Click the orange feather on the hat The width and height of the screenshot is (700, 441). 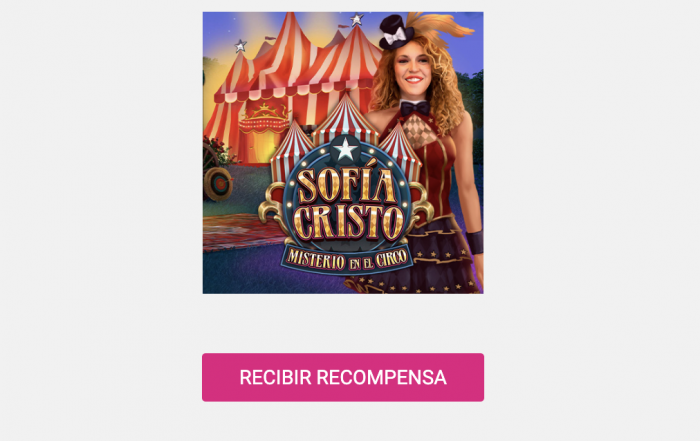[x=442, y=28]
